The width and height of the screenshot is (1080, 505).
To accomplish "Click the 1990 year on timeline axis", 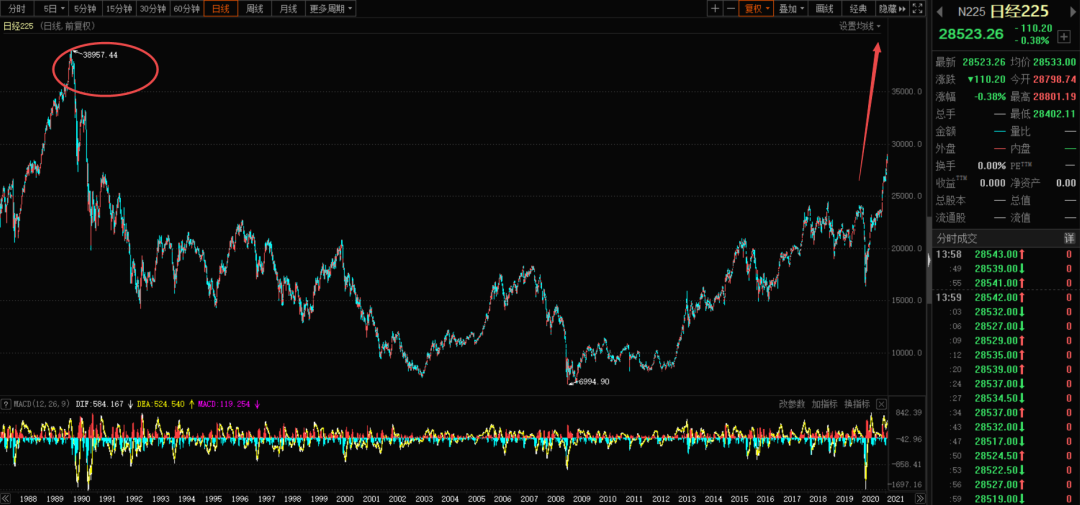I will pyautogui.click(x=81, y=499).
